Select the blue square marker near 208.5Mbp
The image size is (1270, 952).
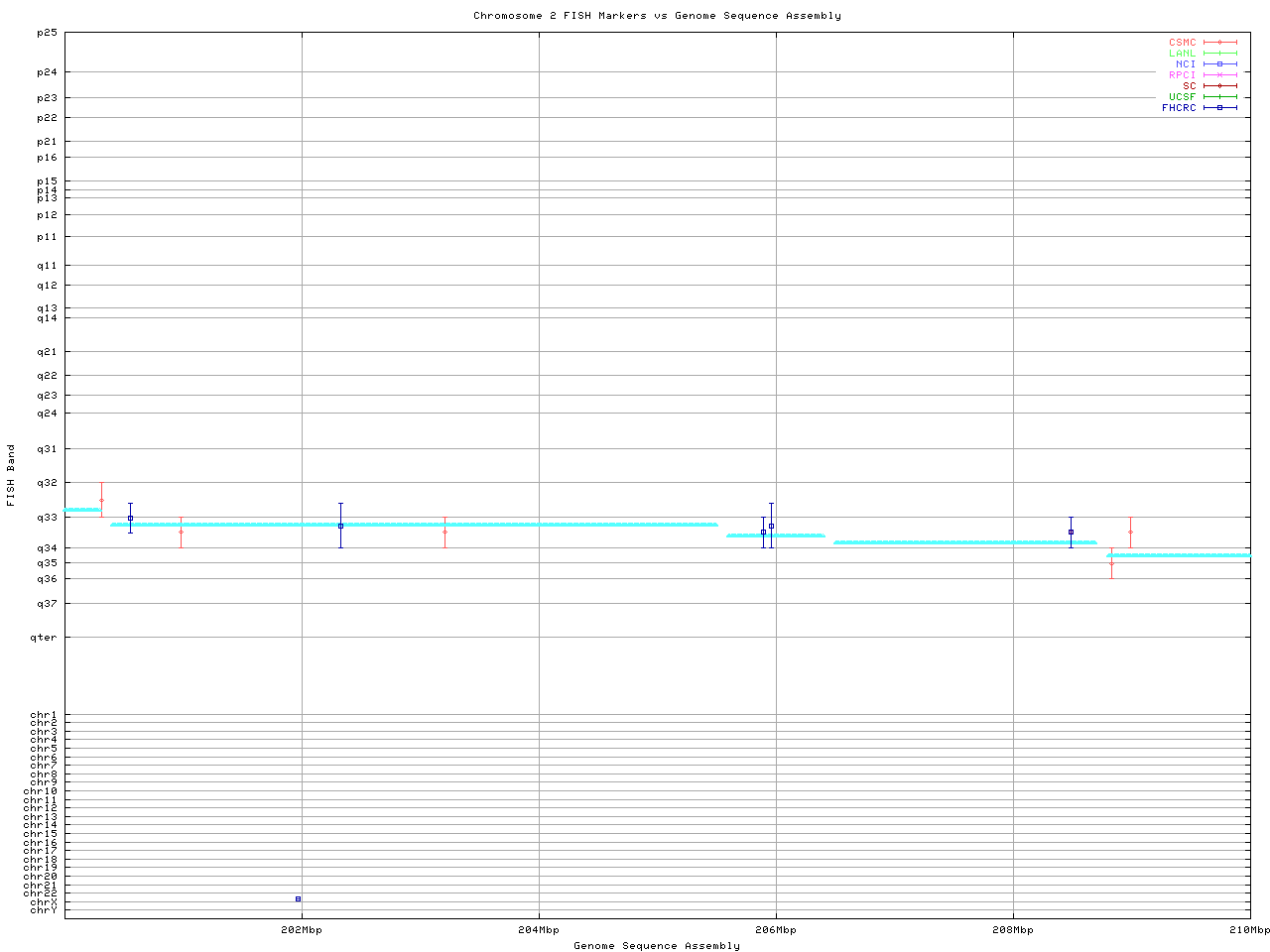[1071, 533]
